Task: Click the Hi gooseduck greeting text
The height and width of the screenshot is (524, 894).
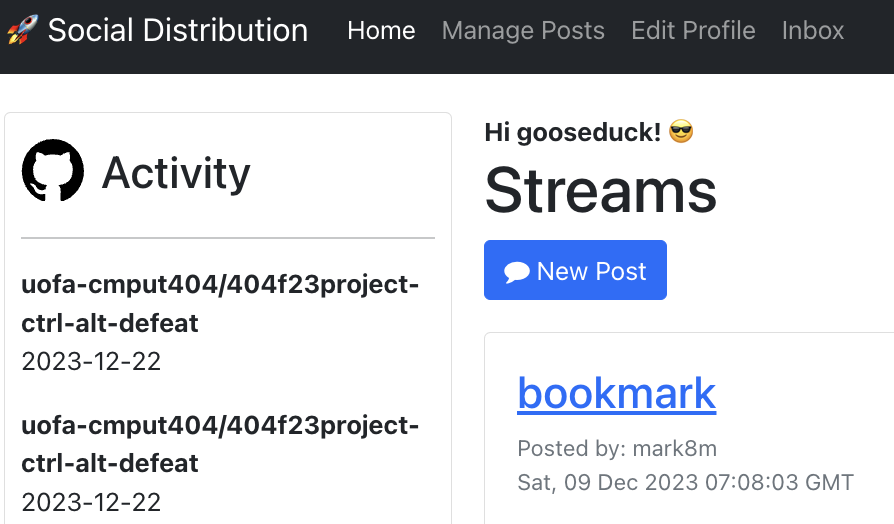Action: coord(572,131)
